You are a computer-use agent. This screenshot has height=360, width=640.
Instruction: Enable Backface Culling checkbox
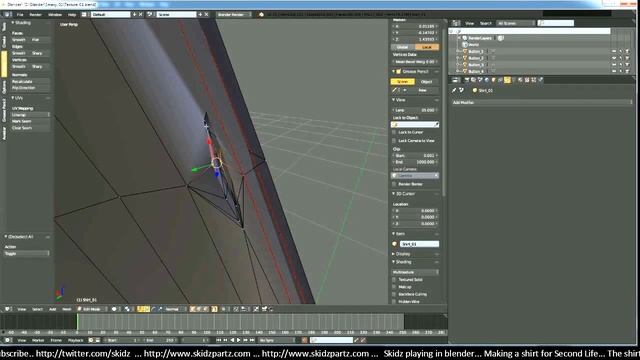pyautogui.click(x=394, y=294)
